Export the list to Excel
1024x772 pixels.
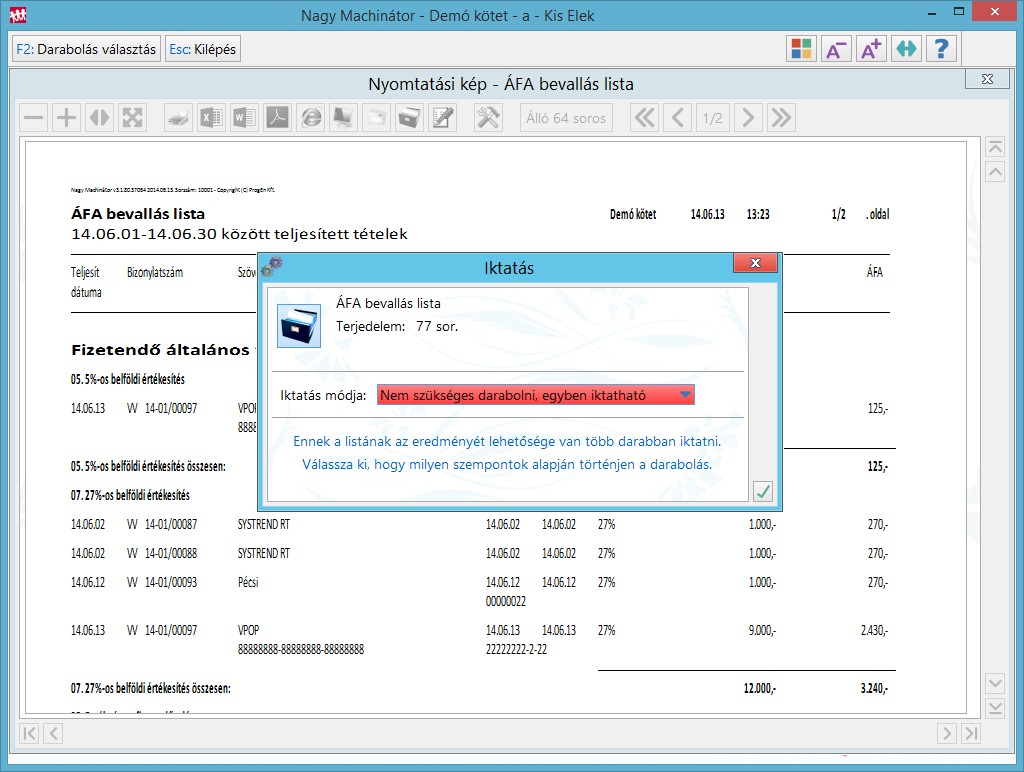coord(211,118)
